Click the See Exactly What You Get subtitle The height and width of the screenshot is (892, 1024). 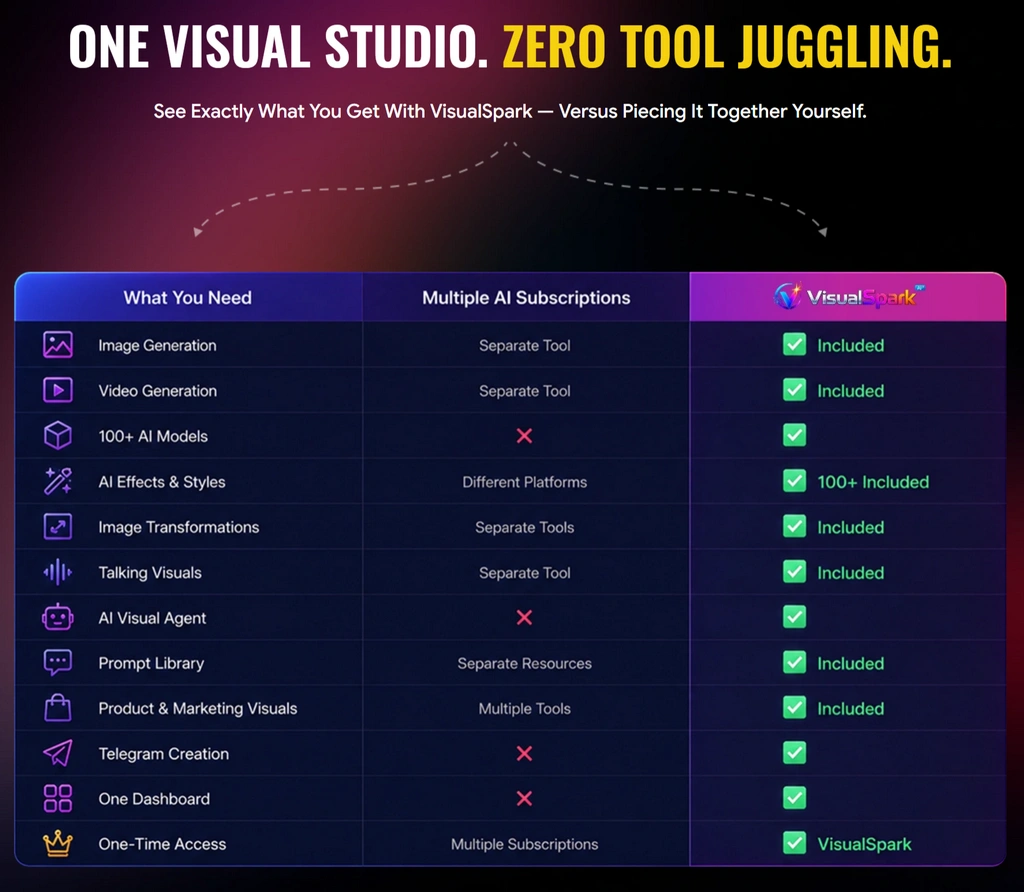[510, 111]
